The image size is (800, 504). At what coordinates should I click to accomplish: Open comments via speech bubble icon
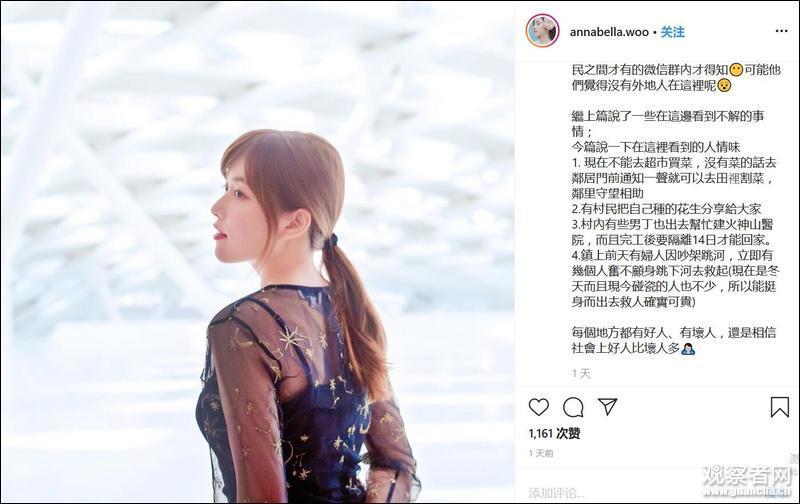[573, 407]
